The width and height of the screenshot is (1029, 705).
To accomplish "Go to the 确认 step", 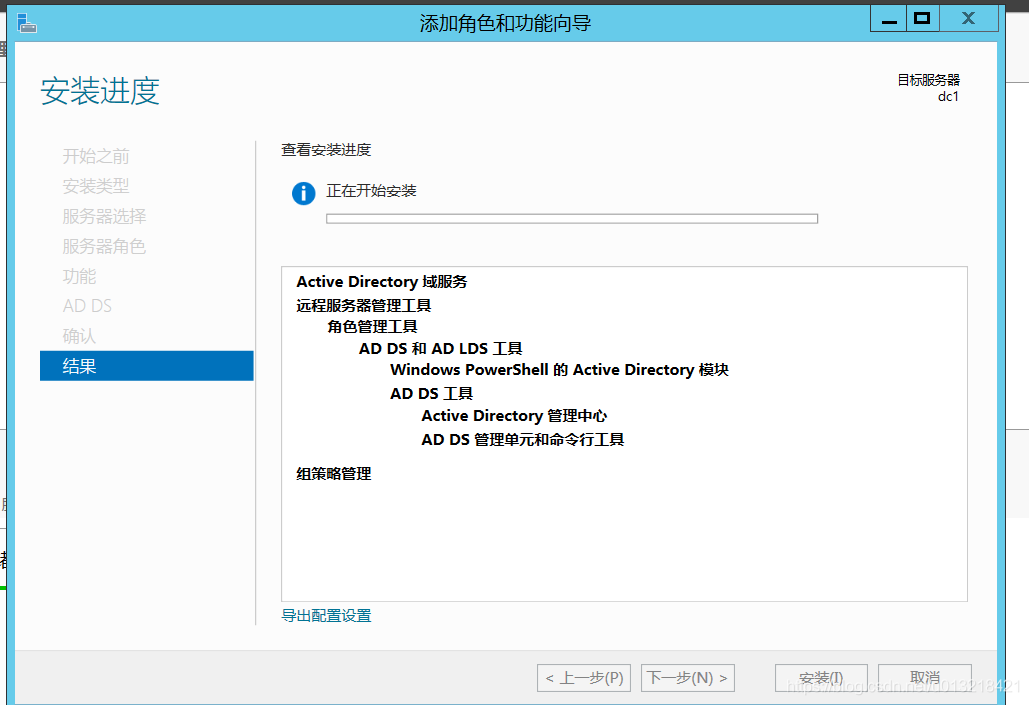I will [x=79, y=336].
